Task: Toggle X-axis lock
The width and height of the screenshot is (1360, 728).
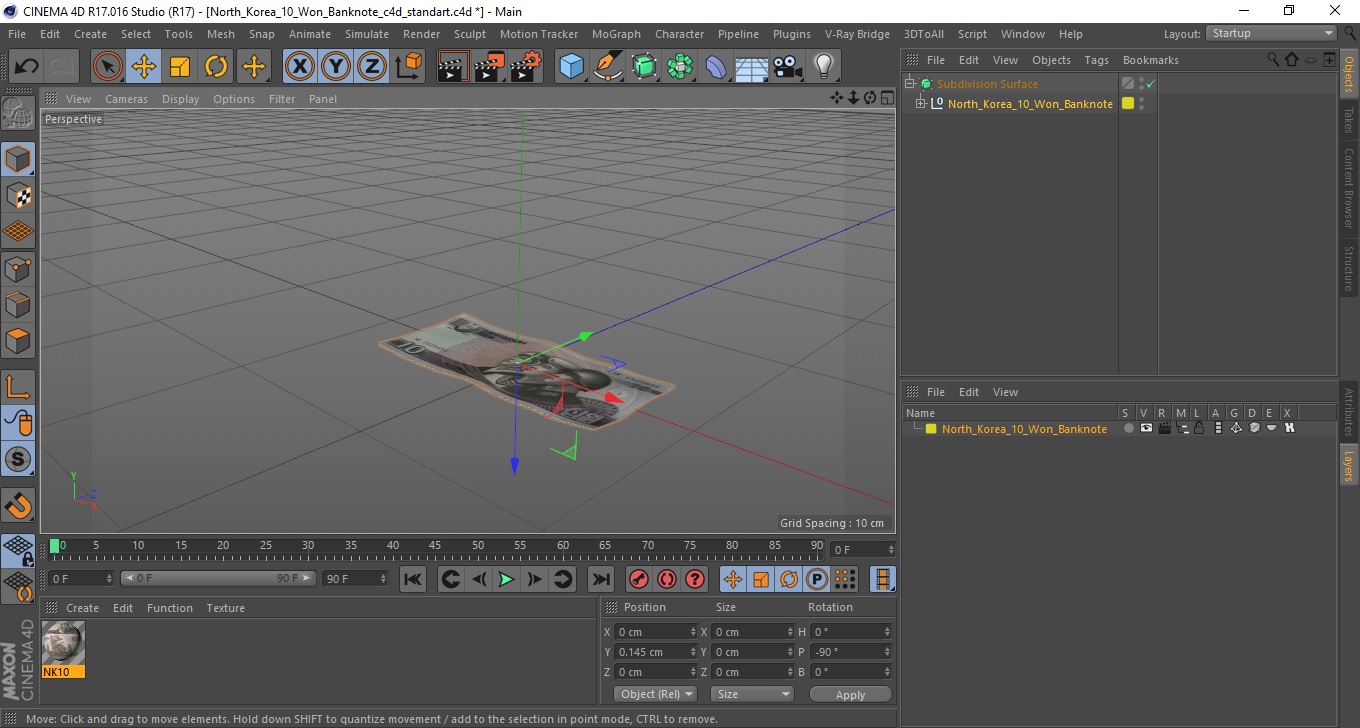Action: click(x=299, y=67)
